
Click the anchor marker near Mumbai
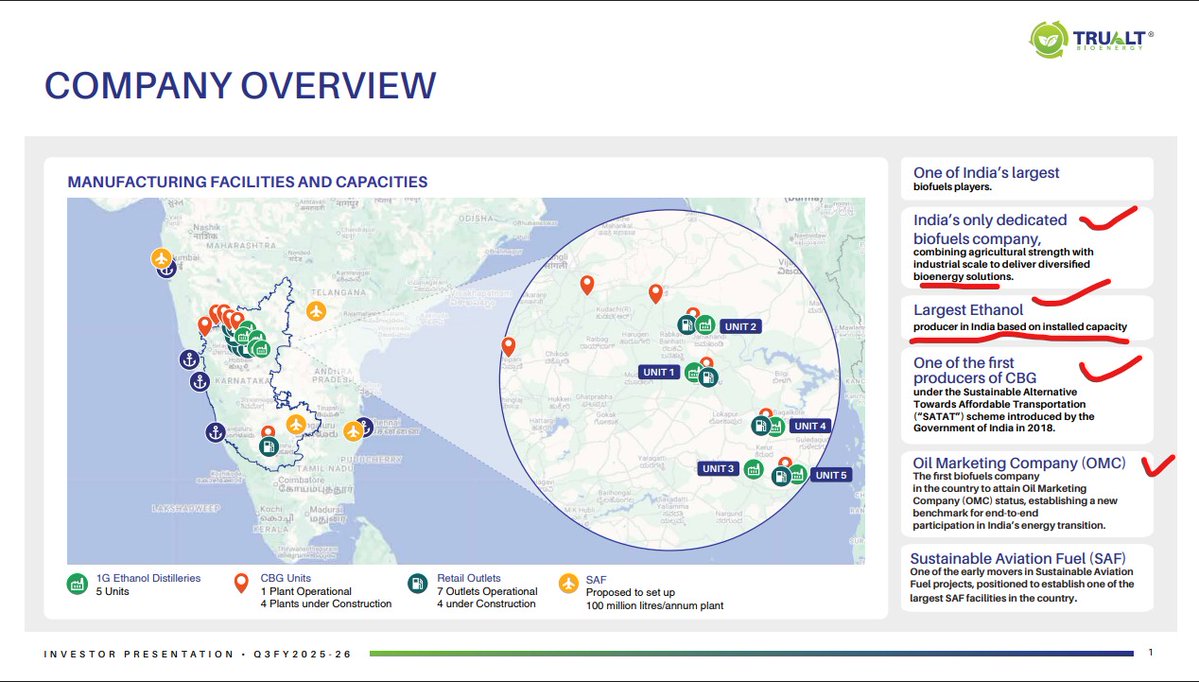pyautogui.click(x=167, y=269)
